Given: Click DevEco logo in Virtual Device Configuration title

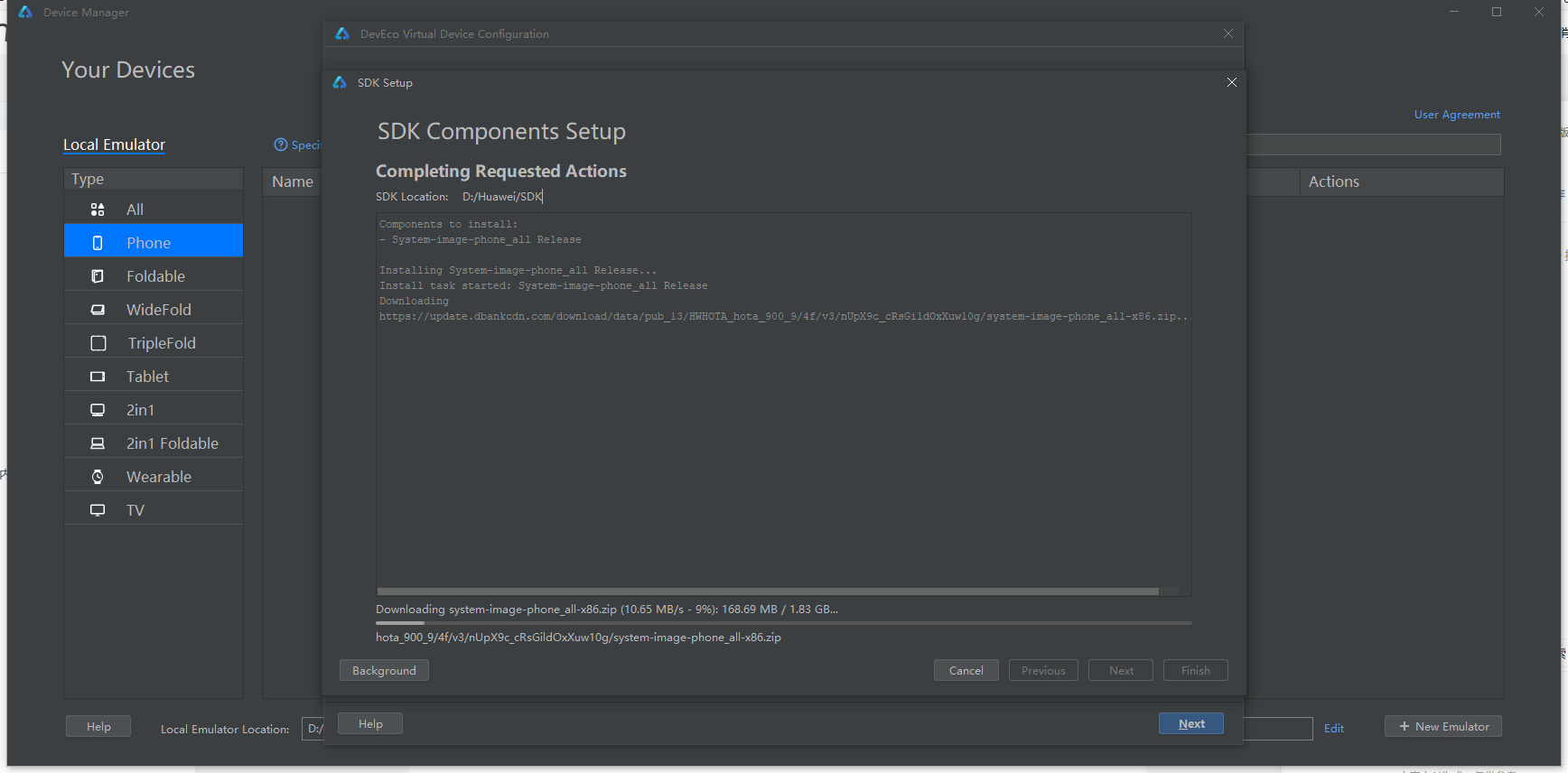Looking at the screenshot, I should pos(342,33).
